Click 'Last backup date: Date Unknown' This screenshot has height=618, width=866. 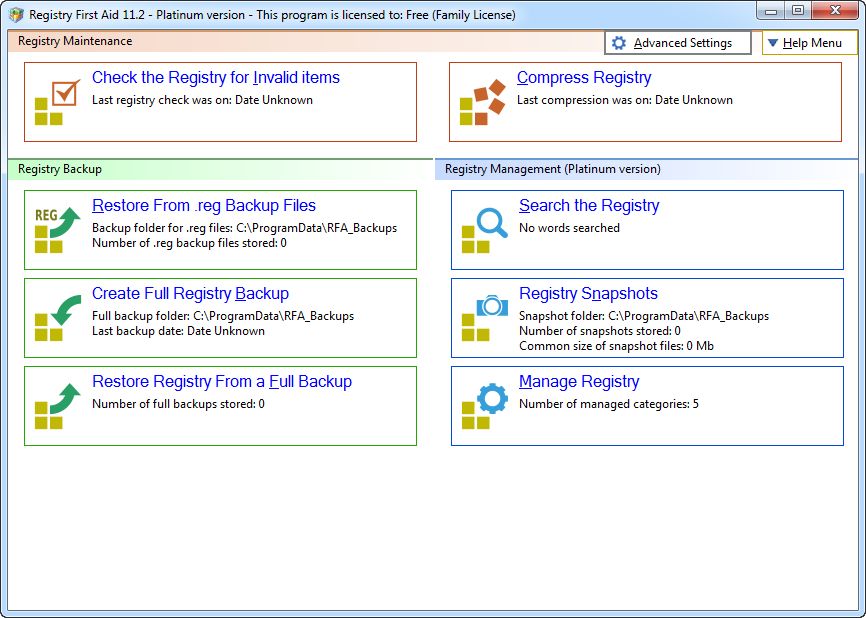[x=178, y=331]
